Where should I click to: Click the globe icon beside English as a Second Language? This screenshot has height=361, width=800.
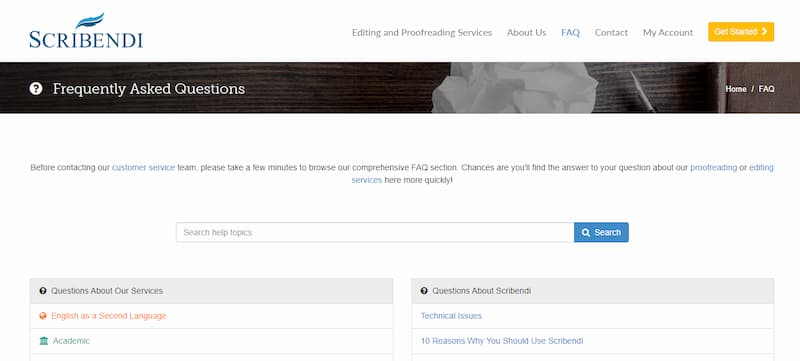[43, 316]
